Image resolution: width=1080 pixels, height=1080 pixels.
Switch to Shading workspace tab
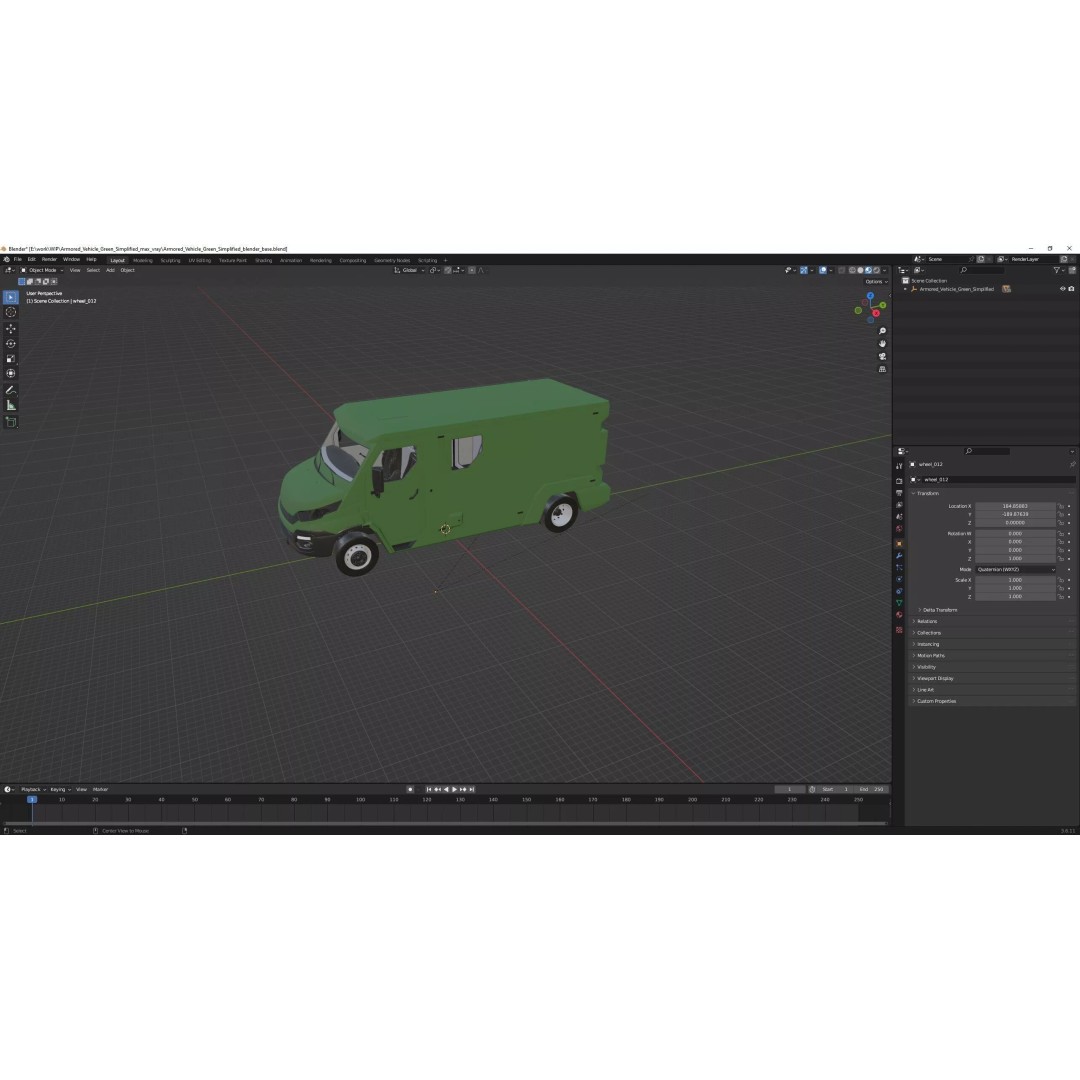click(x=263, y=260)
